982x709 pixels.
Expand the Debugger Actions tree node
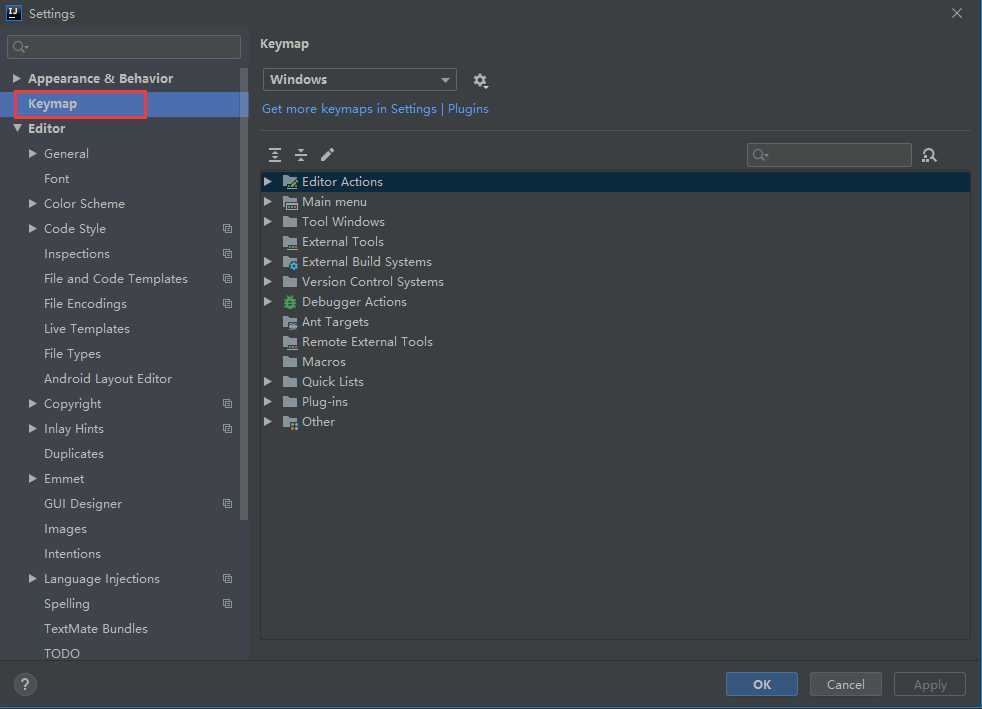pyautogui.click(x=268, y=302)
